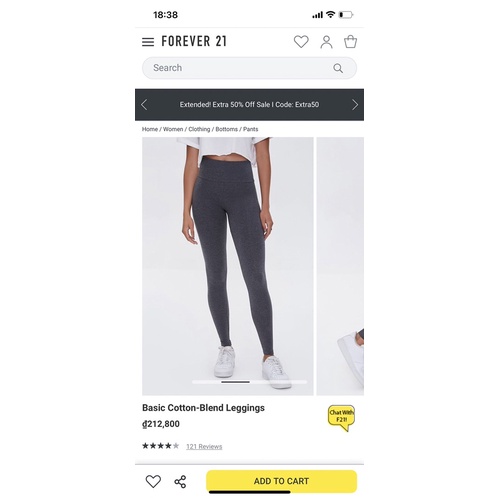
Task: Go to the Women breadcrumb
Action: click(173, 129)
